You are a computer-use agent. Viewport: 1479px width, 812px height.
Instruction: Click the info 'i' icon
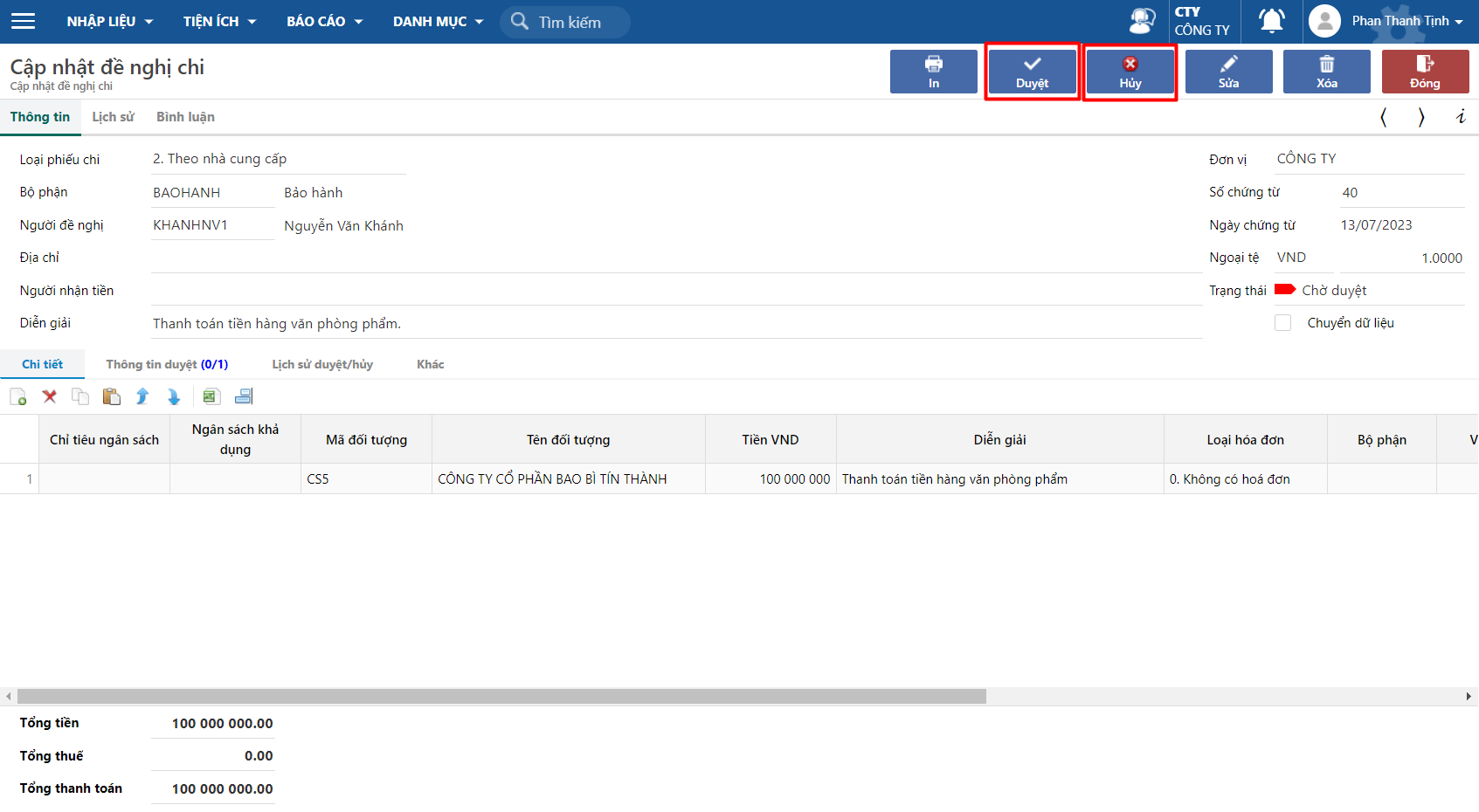click(x=1461, y=117)
